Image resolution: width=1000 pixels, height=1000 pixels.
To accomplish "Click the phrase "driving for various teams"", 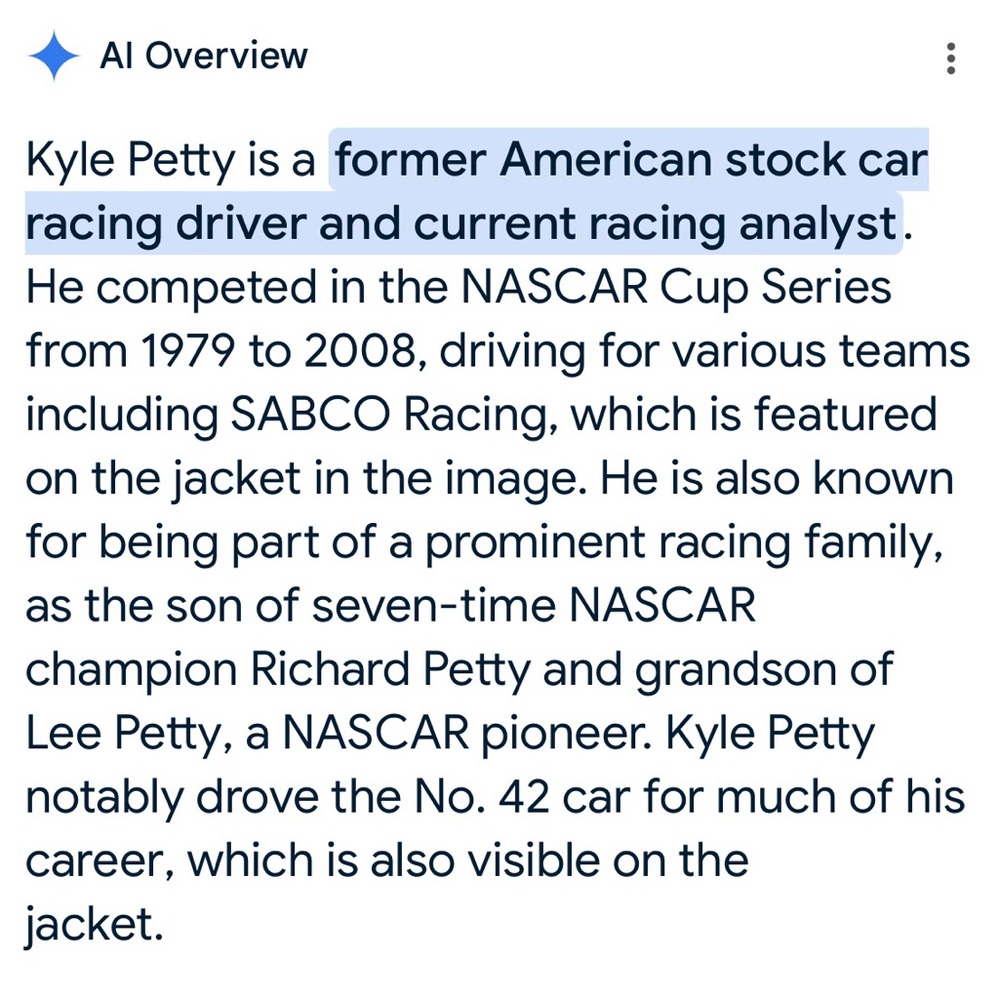I will click(x=705, y=351).
